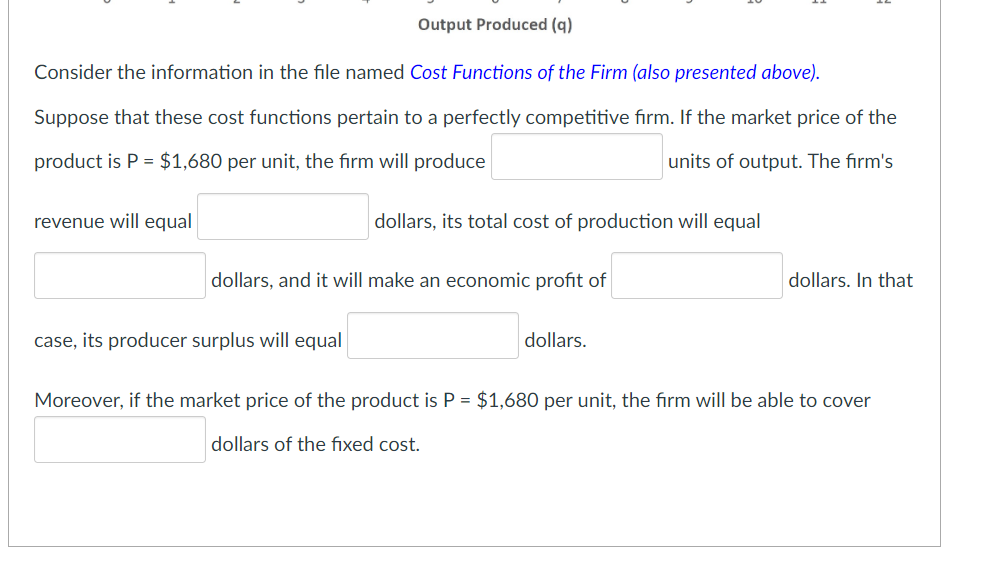Screen dimensions: 1006x582
Task: Select the number 4 tick label
Action: pyautogui.click(x=367, y=3)
